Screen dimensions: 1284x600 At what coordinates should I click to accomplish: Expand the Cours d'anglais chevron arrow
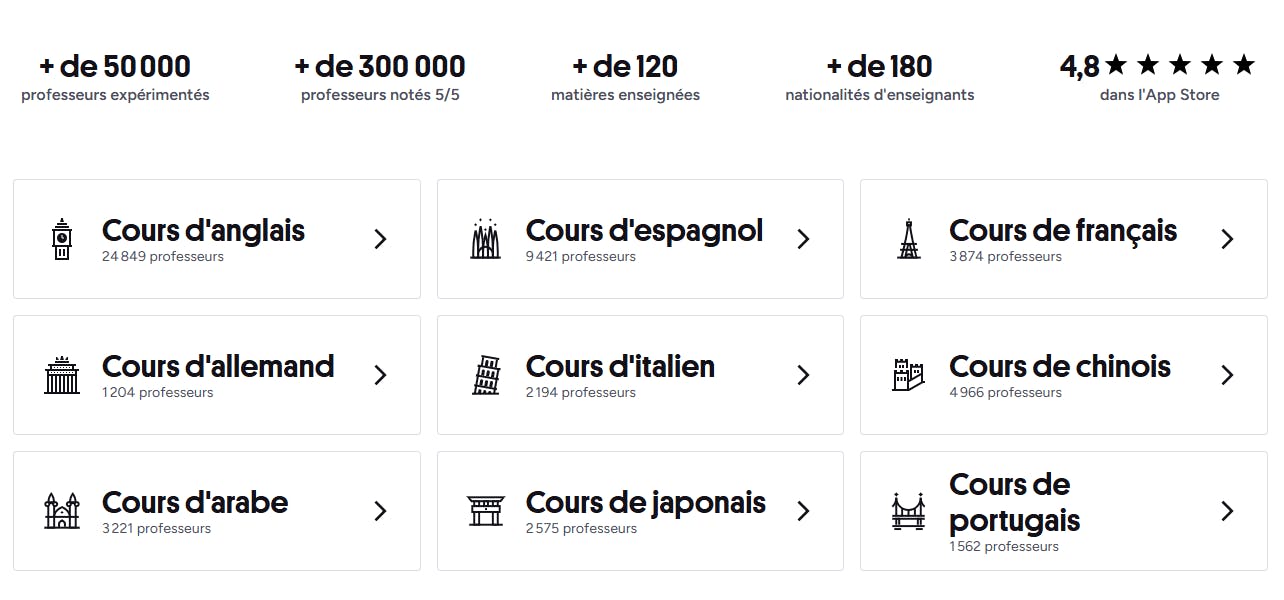(x=380, y=239)
